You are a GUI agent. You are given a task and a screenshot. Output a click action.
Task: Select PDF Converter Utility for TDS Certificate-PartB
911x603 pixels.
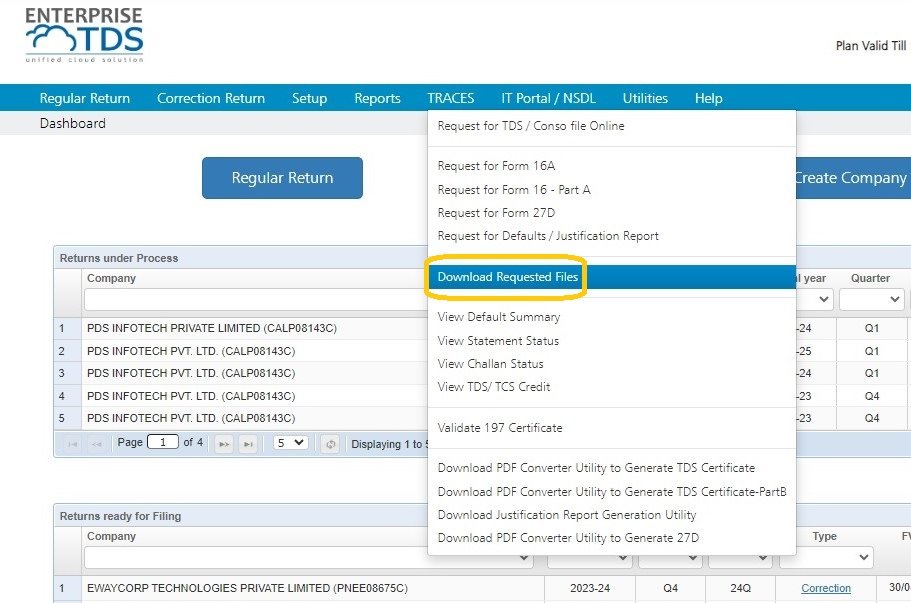tap(612, 492)
